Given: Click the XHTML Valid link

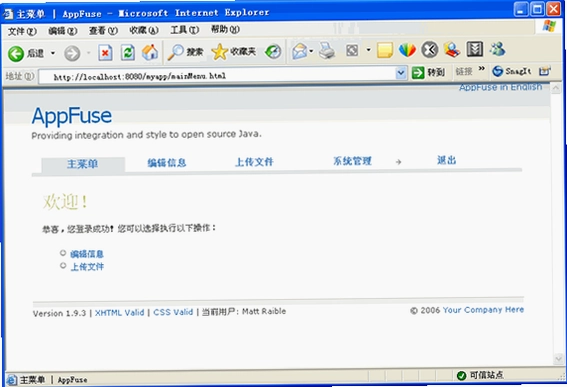Looking at the screenshot, I should (x=119, y=313).
